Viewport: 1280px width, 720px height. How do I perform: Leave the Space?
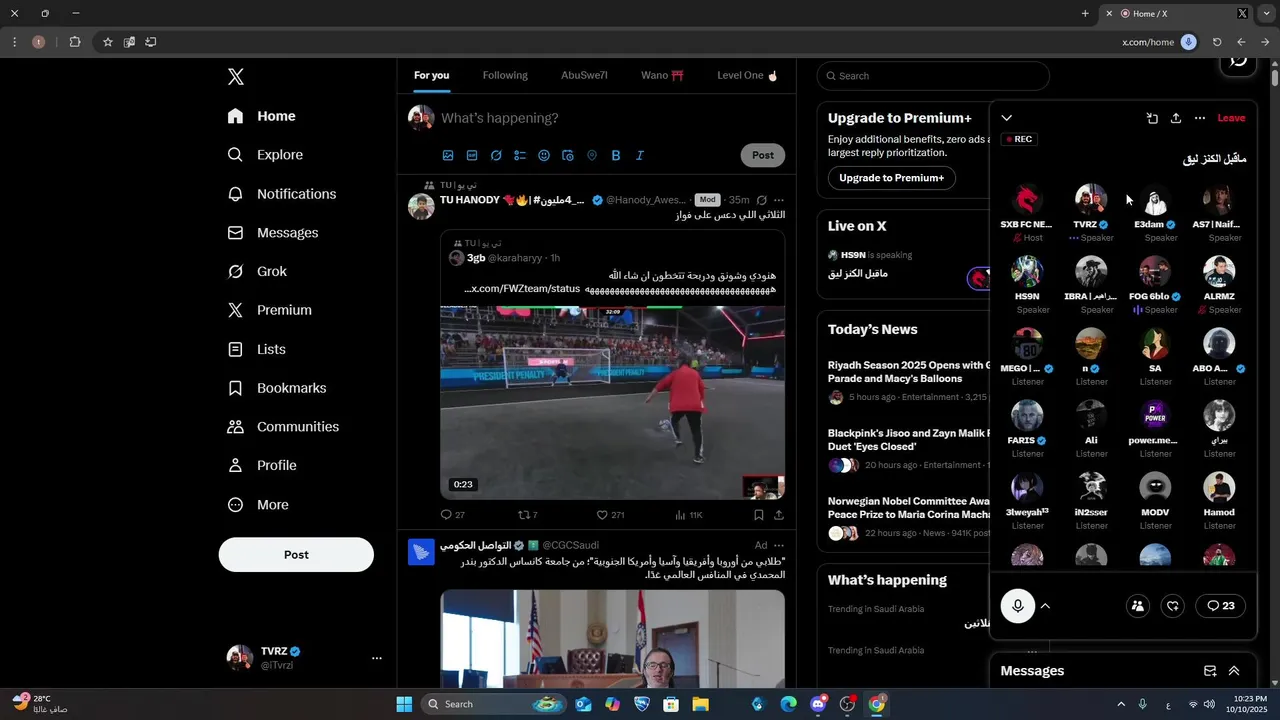click(x=1231, y=118)
